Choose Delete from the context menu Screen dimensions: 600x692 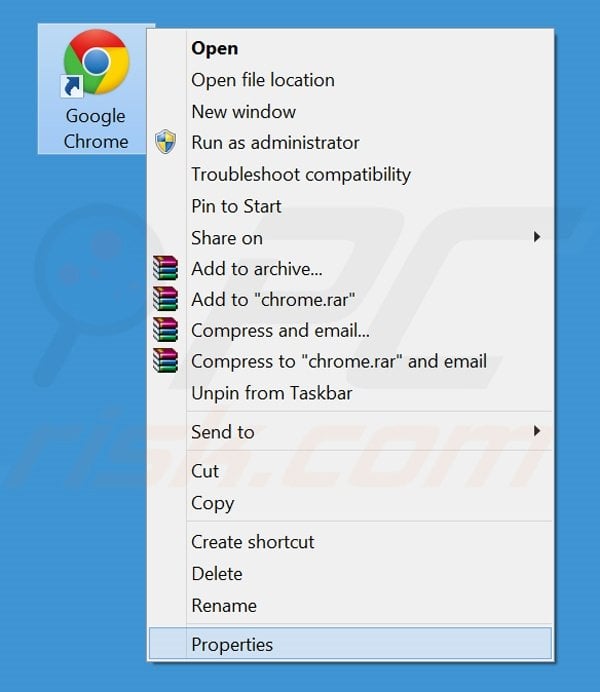click(x=351, y=574)
